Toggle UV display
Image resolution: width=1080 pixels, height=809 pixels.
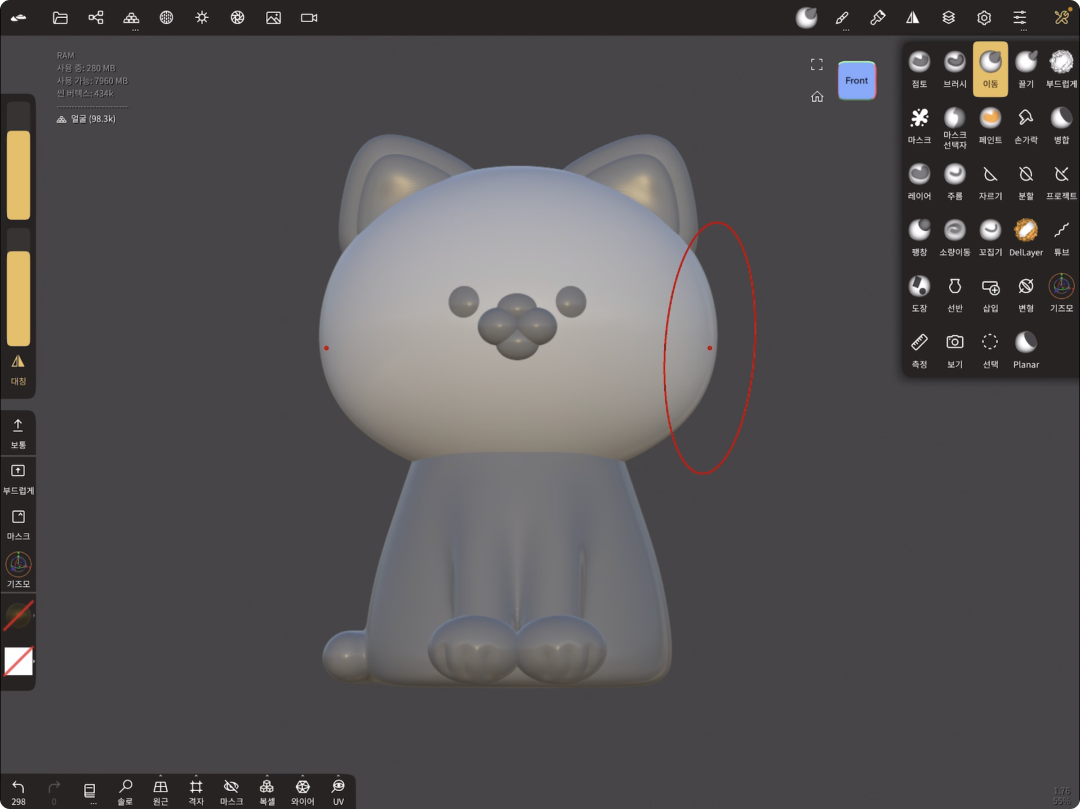338,792
